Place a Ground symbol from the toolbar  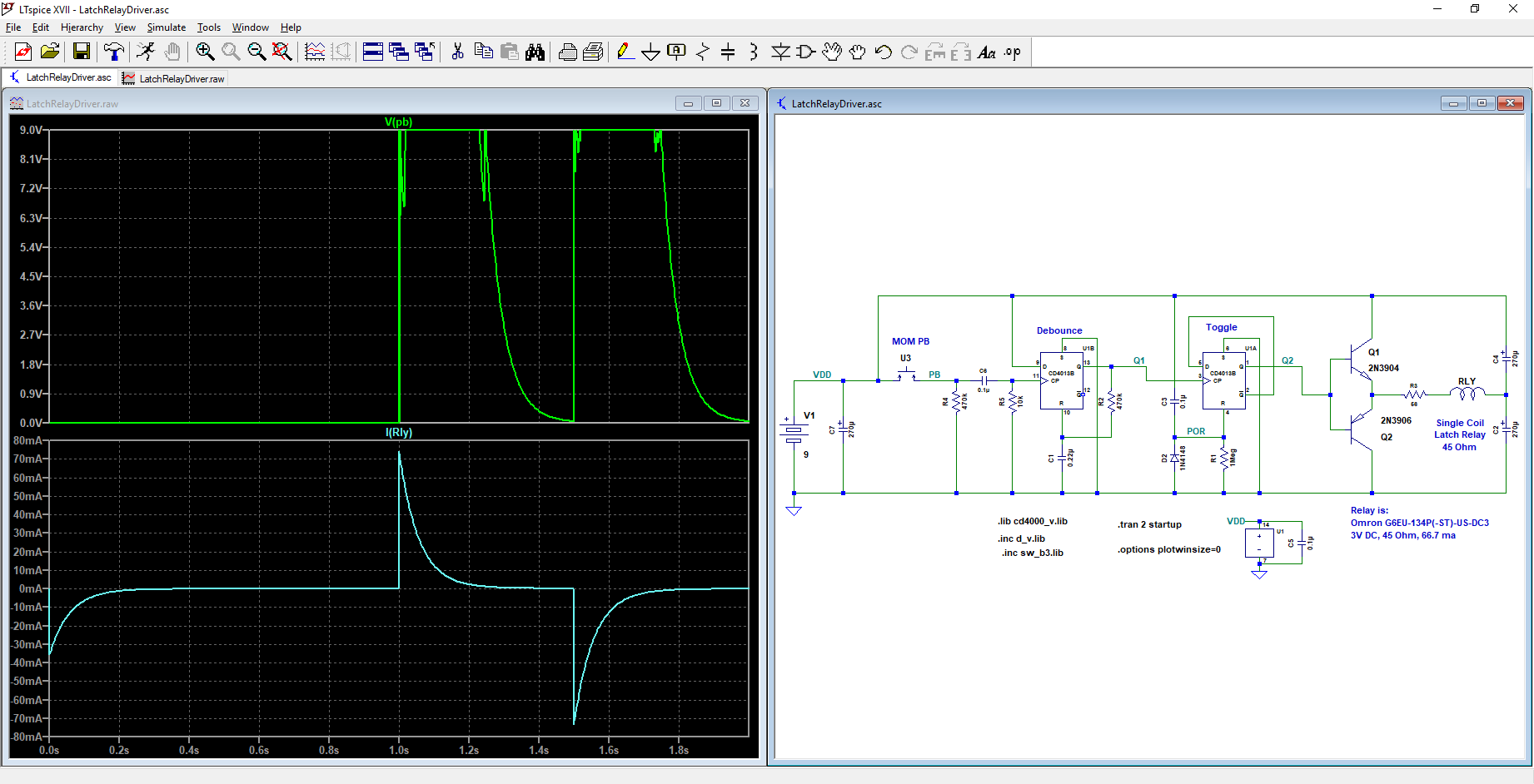(x=651, y=52)
